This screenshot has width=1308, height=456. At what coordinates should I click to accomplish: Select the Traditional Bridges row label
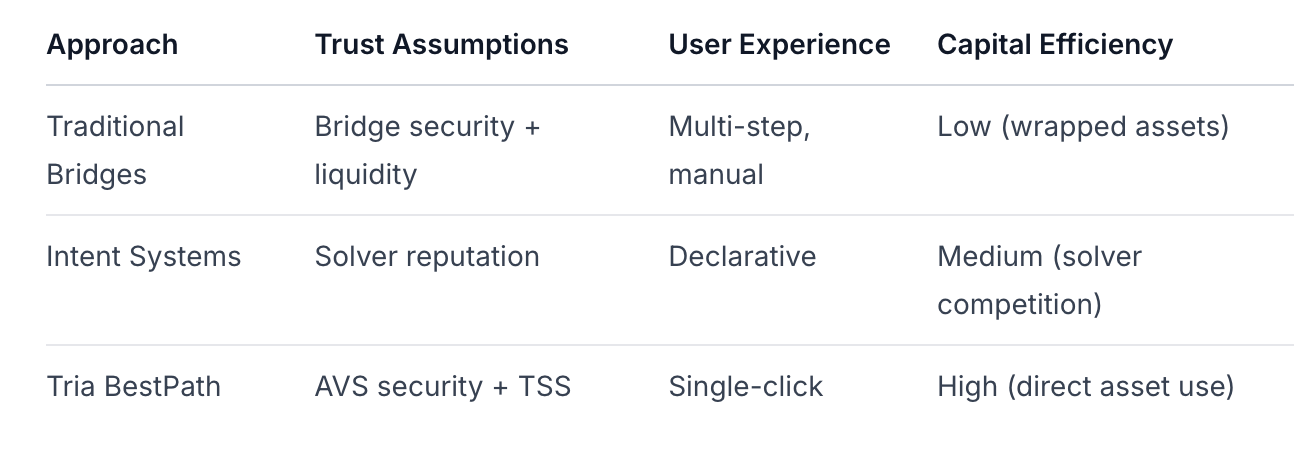(115, 150)
